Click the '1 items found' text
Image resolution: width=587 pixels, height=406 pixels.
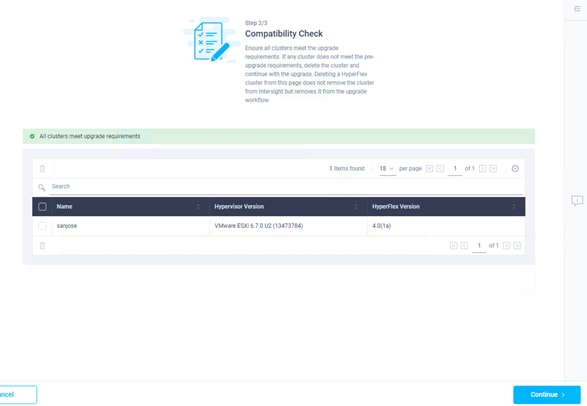[x=347, y=169]
